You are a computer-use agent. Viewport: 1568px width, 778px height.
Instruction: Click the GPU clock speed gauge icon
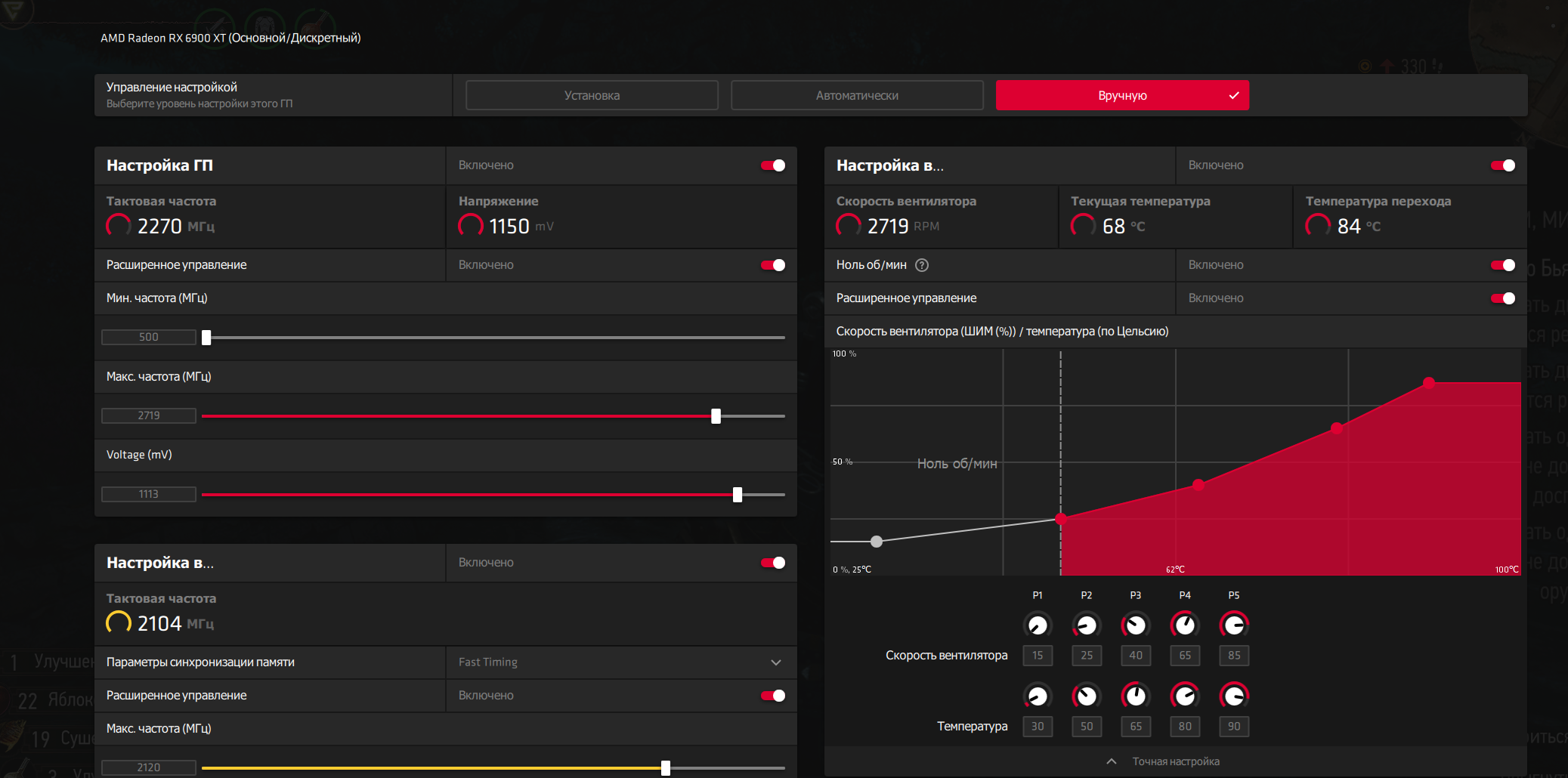119,225
